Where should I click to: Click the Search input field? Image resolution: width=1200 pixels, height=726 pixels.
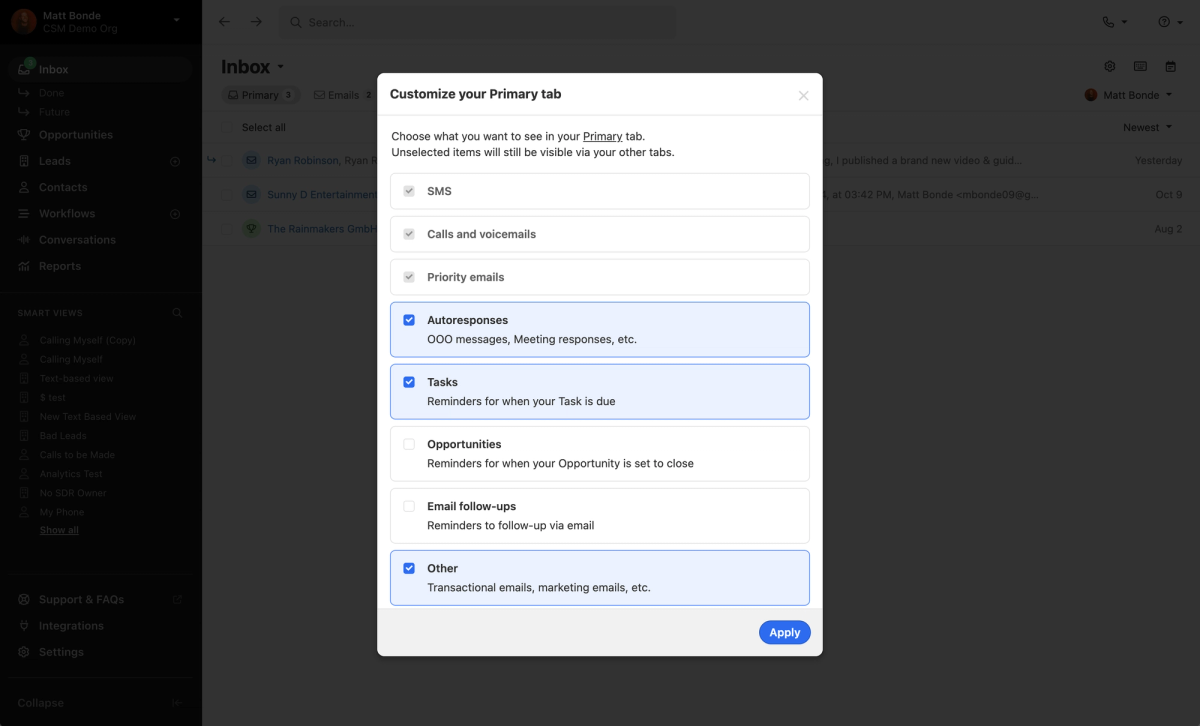click(476, 22)
